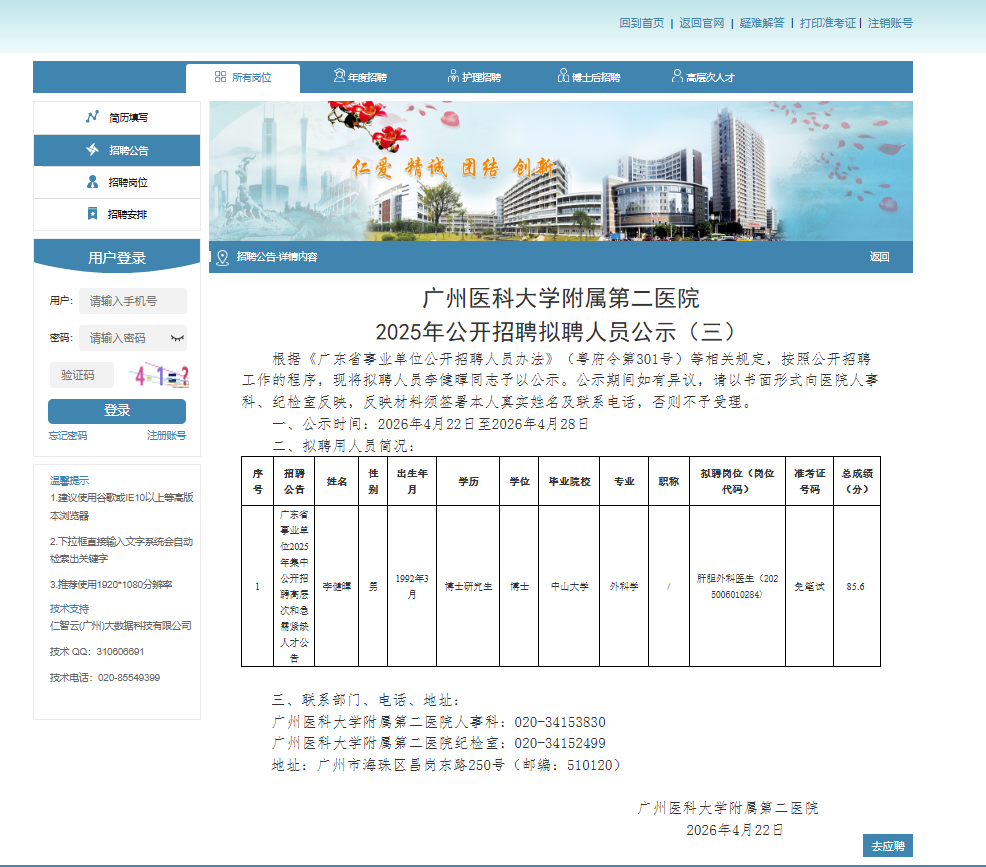Viewport: 986px width, 867px height.
Task: Click the 简历填写 sidebar icon
Action: click(x=93, y=118)
